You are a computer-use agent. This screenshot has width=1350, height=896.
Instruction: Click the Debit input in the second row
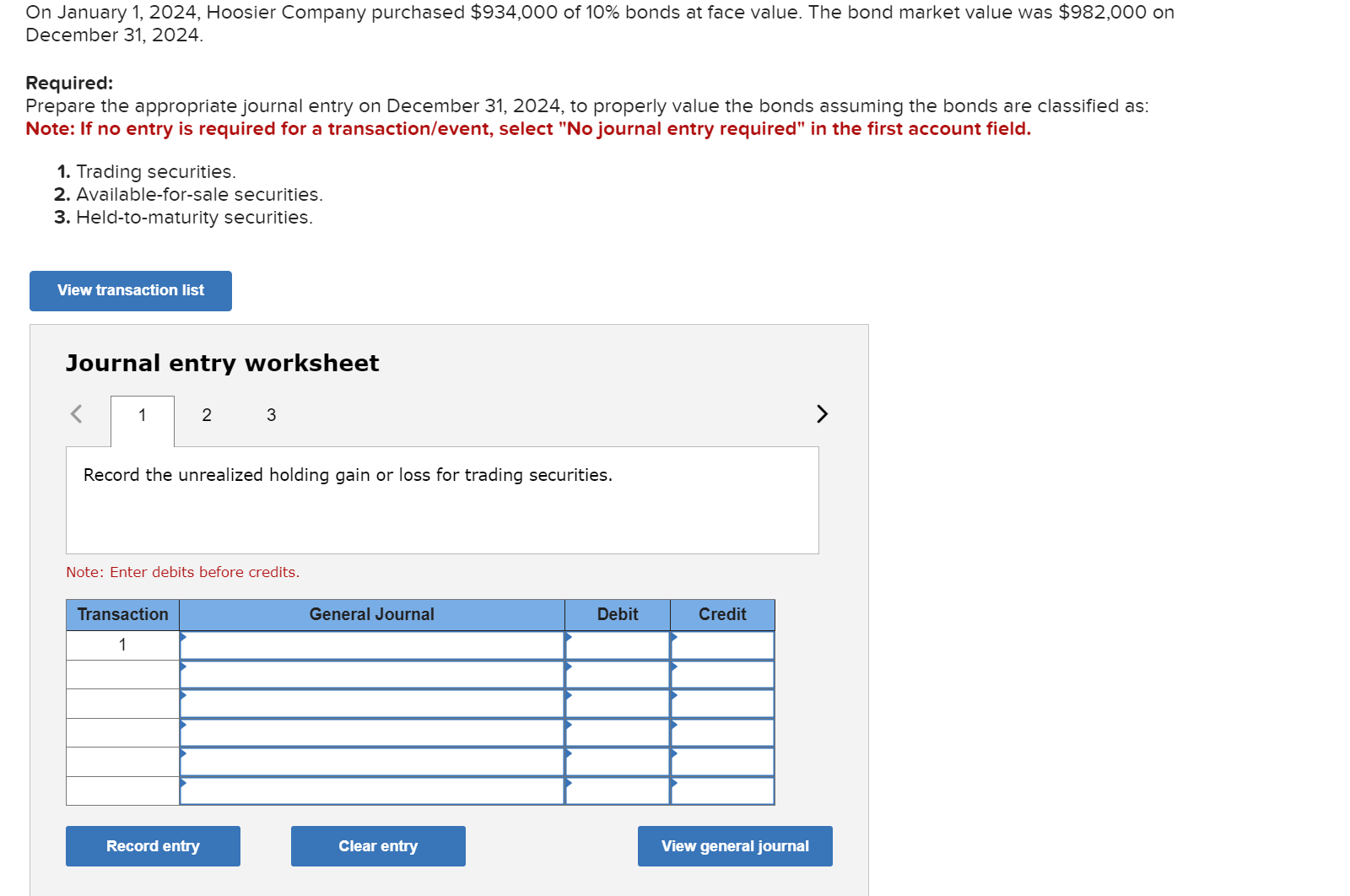[x=617, y=674]
